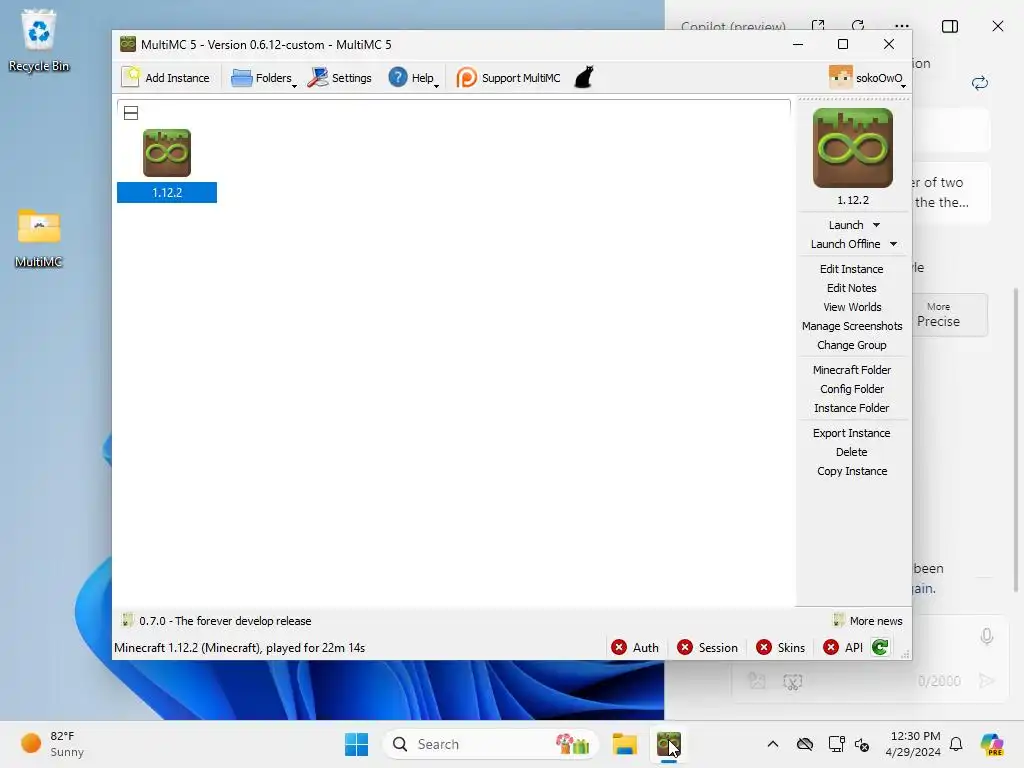Click Copy Instance
Viewport: 1024px width, 768px height.
852,471
